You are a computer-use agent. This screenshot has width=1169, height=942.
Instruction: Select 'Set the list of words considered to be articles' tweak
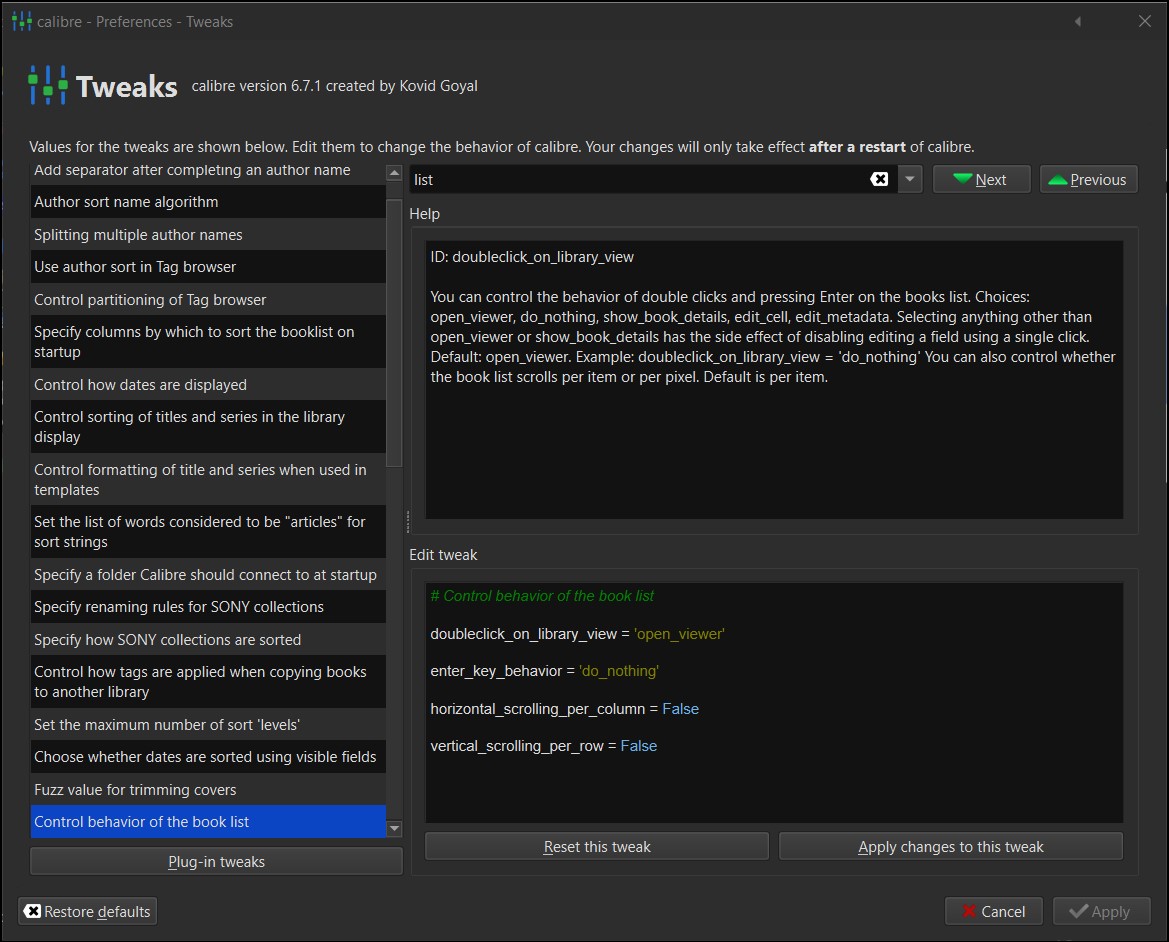coord(208,532)
